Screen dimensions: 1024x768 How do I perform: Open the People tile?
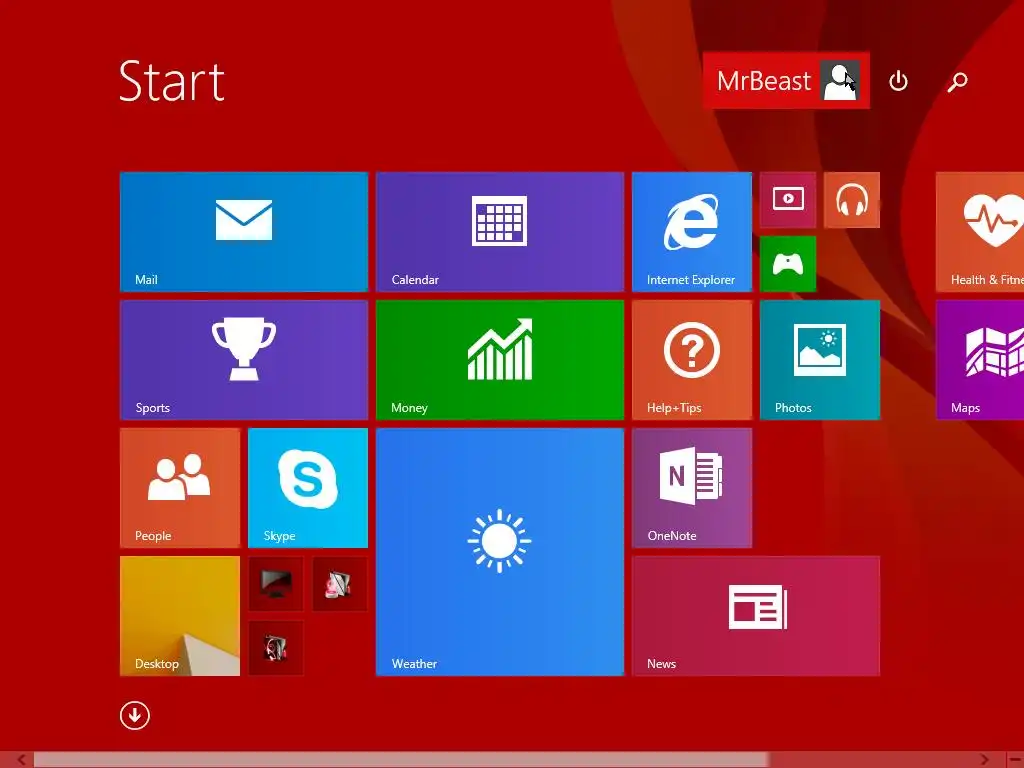(x=180, y=488)
